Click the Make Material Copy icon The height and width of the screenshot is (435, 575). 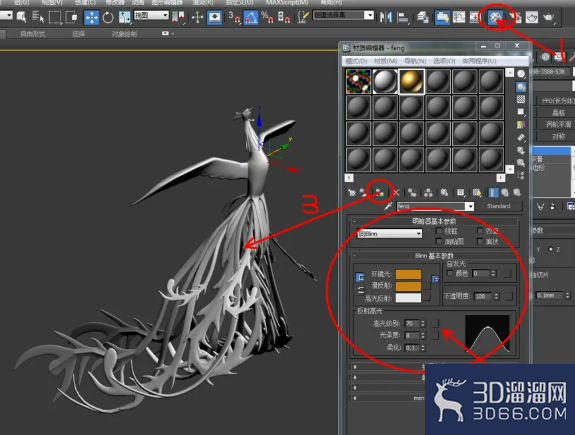pos(412,193)
